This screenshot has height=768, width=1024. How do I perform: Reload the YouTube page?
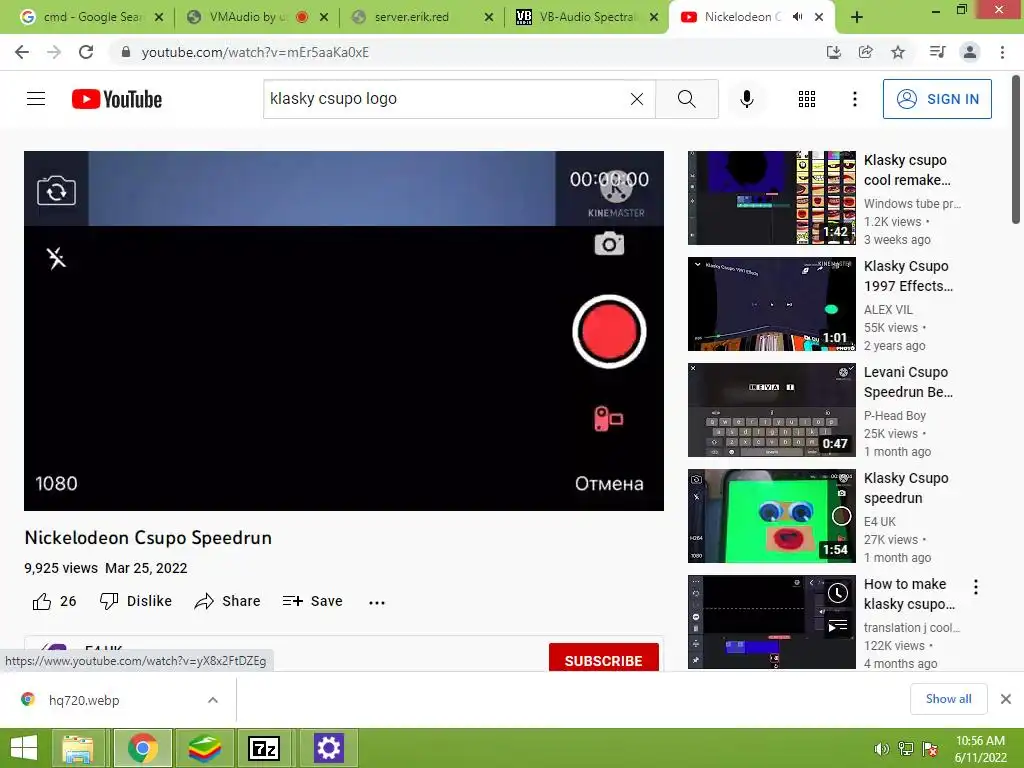pos(86,52)
